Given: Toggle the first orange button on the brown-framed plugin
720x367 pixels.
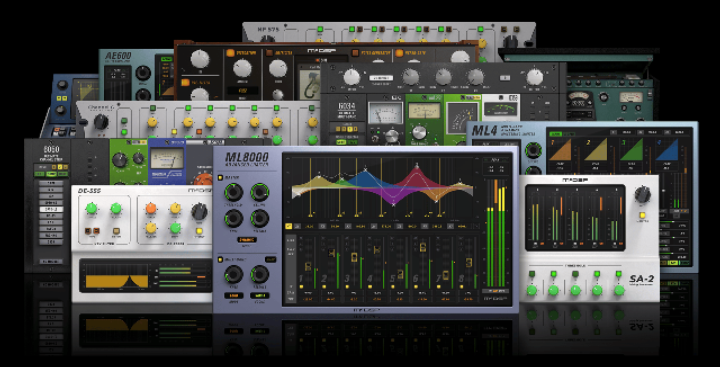Looking at the screenshot, I should pyautogui.click(x=230, y=53).
